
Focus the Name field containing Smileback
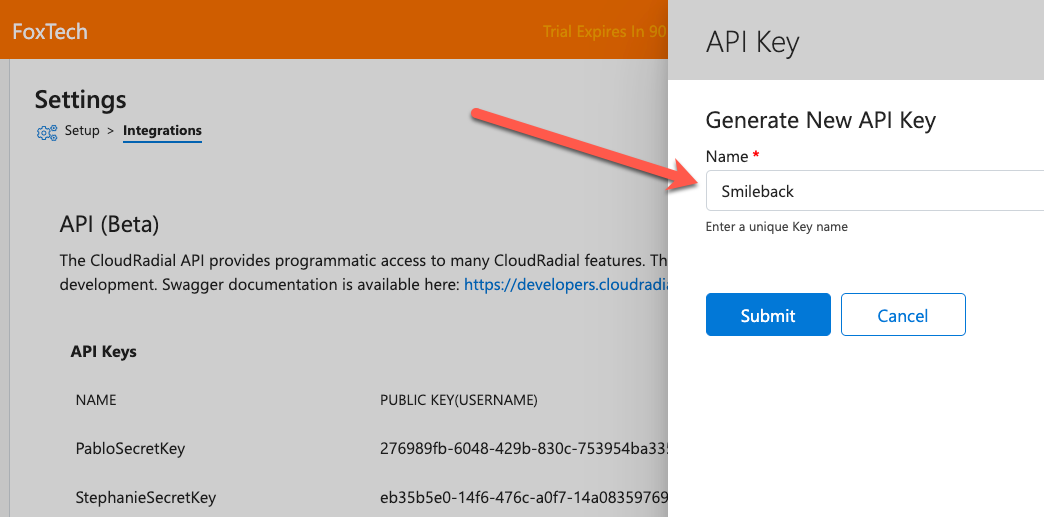coord(874,191)
